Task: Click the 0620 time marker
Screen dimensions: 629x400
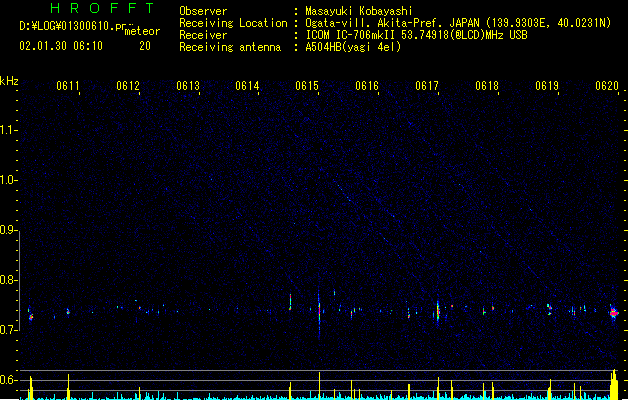Action: (x=607, y=86)
